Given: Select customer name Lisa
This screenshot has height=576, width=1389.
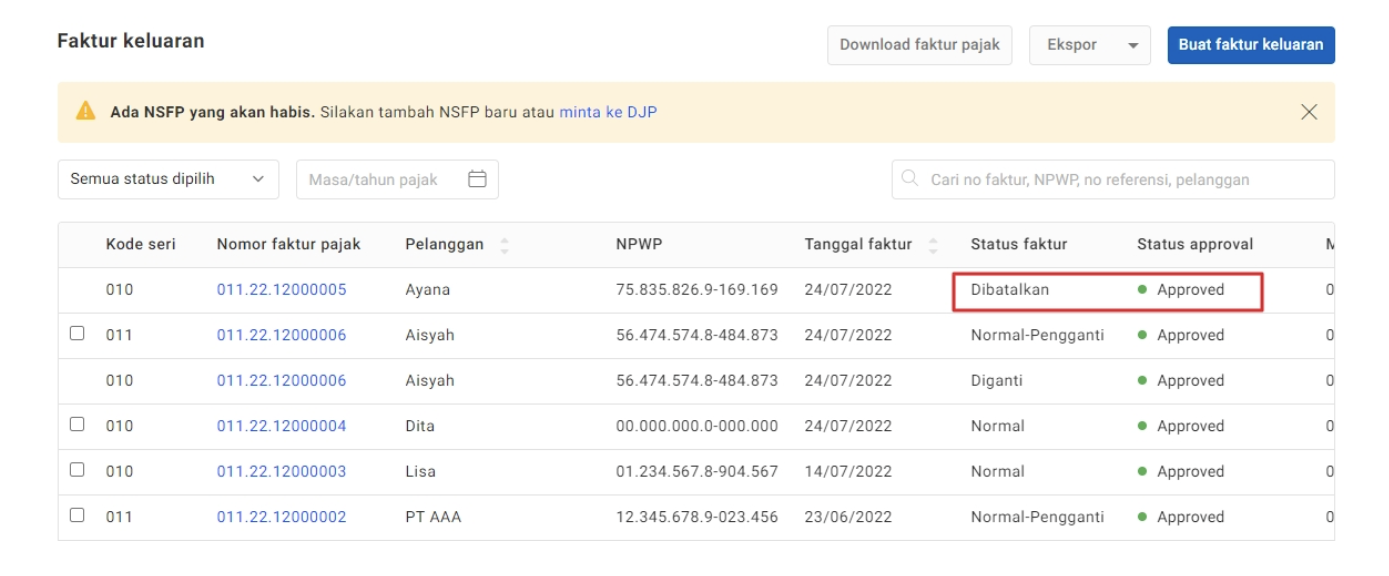Looking at the screenshot, I should 419,472.
